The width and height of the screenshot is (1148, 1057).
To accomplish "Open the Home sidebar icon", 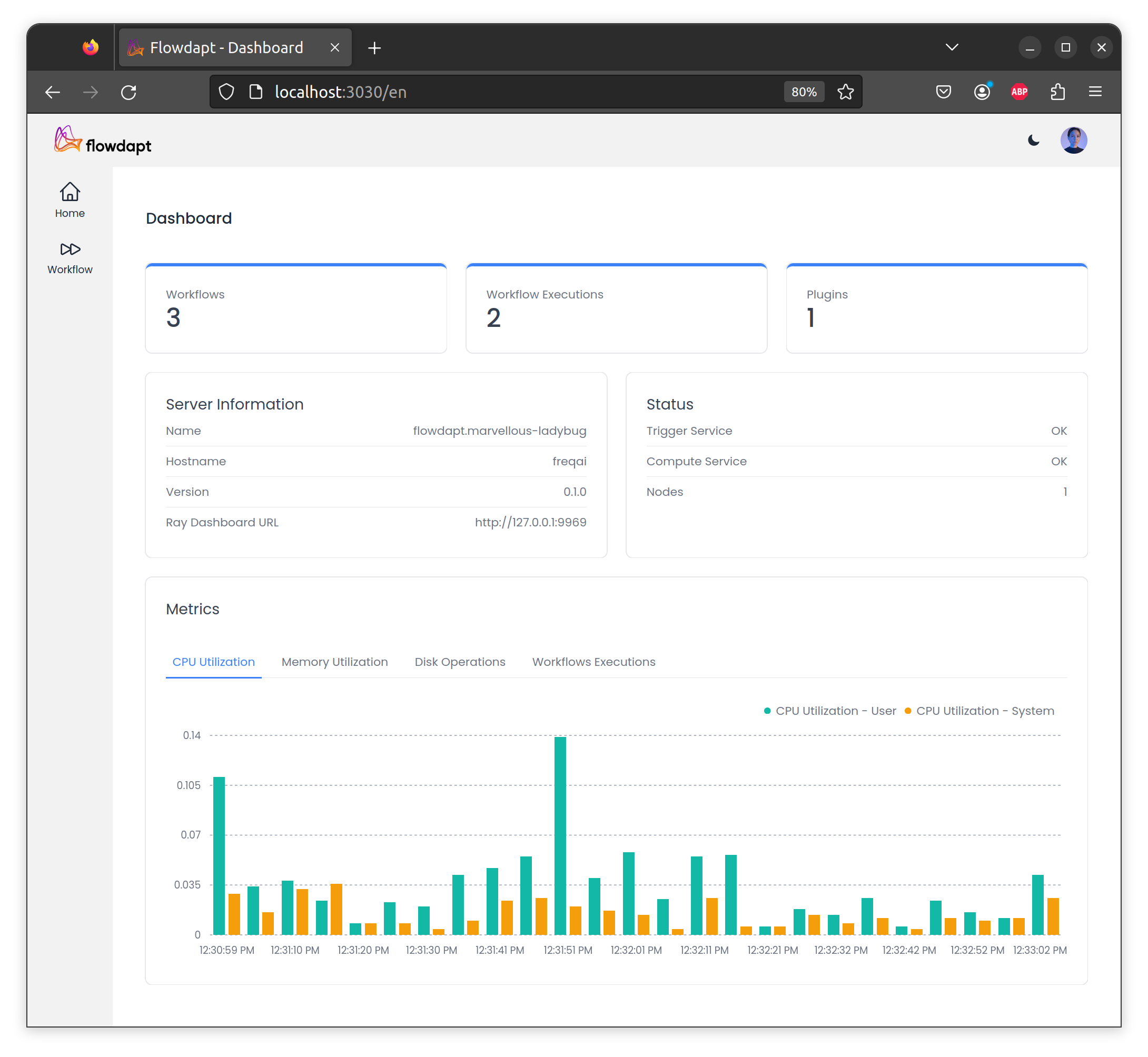I will [x=70, y=200].
